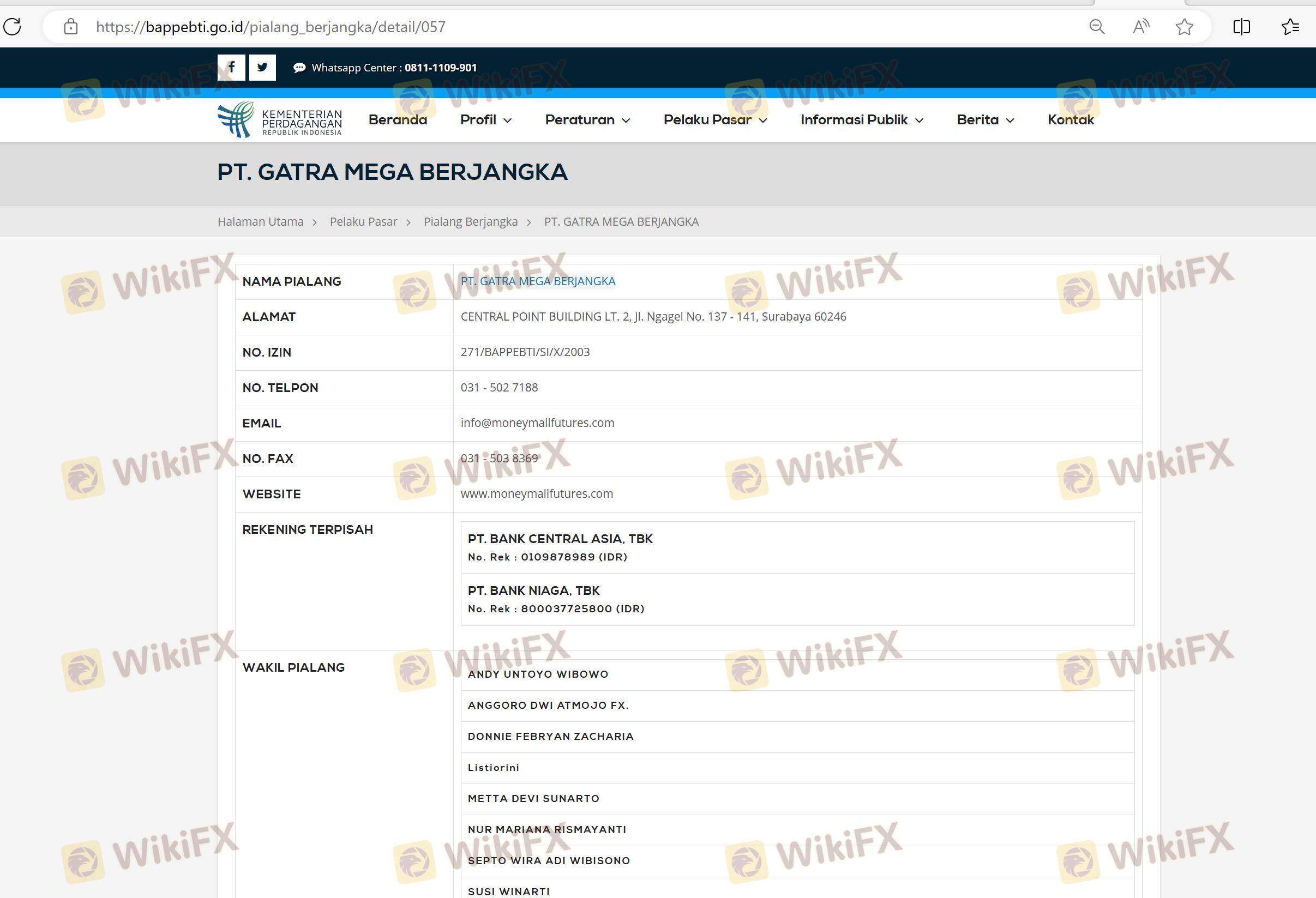Open the Twitter social icon

pyautogui.click(x=262, y=68)
